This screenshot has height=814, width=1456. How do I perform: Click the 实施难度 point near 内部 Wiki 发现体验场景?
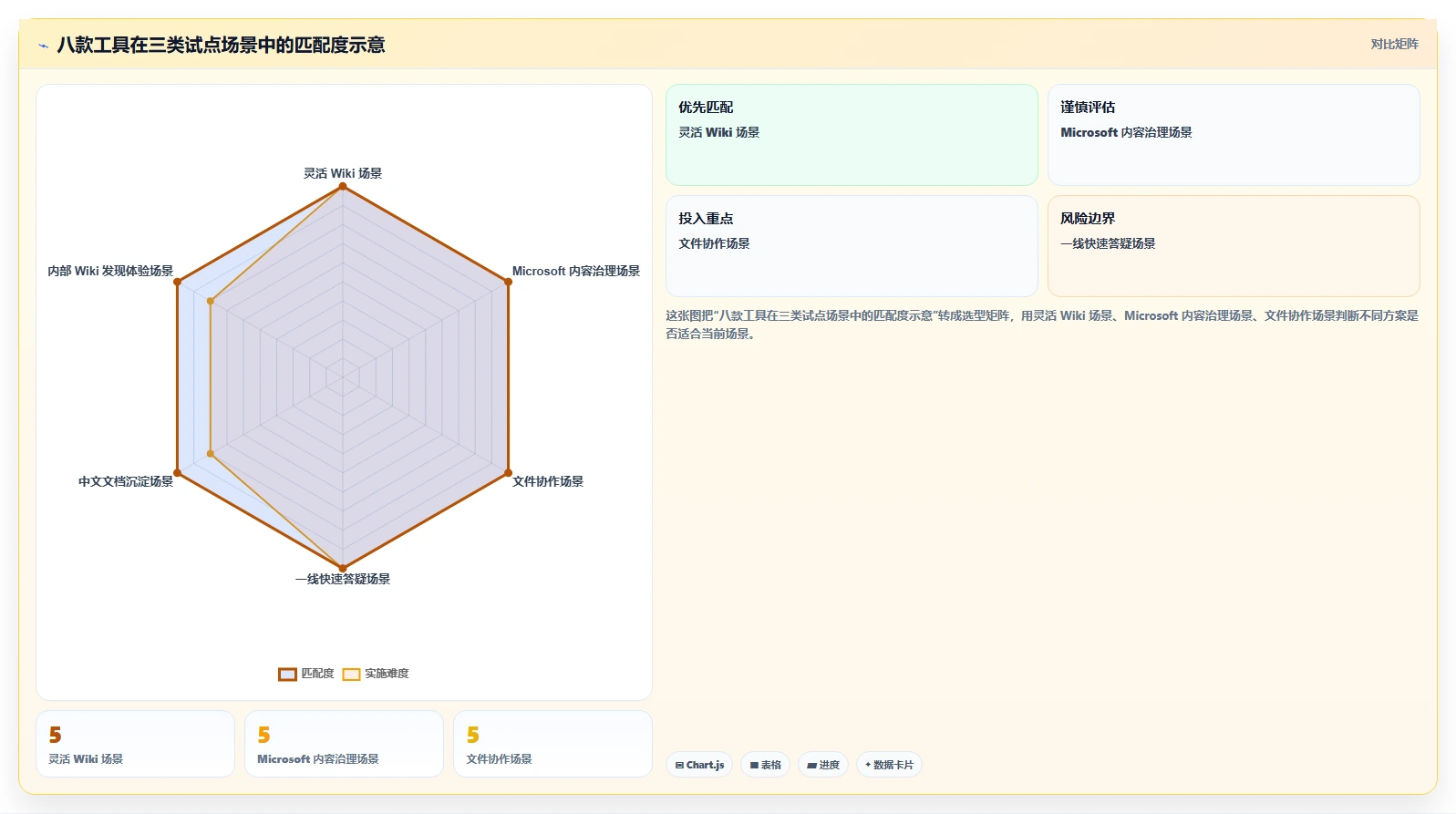coord(211,301)
